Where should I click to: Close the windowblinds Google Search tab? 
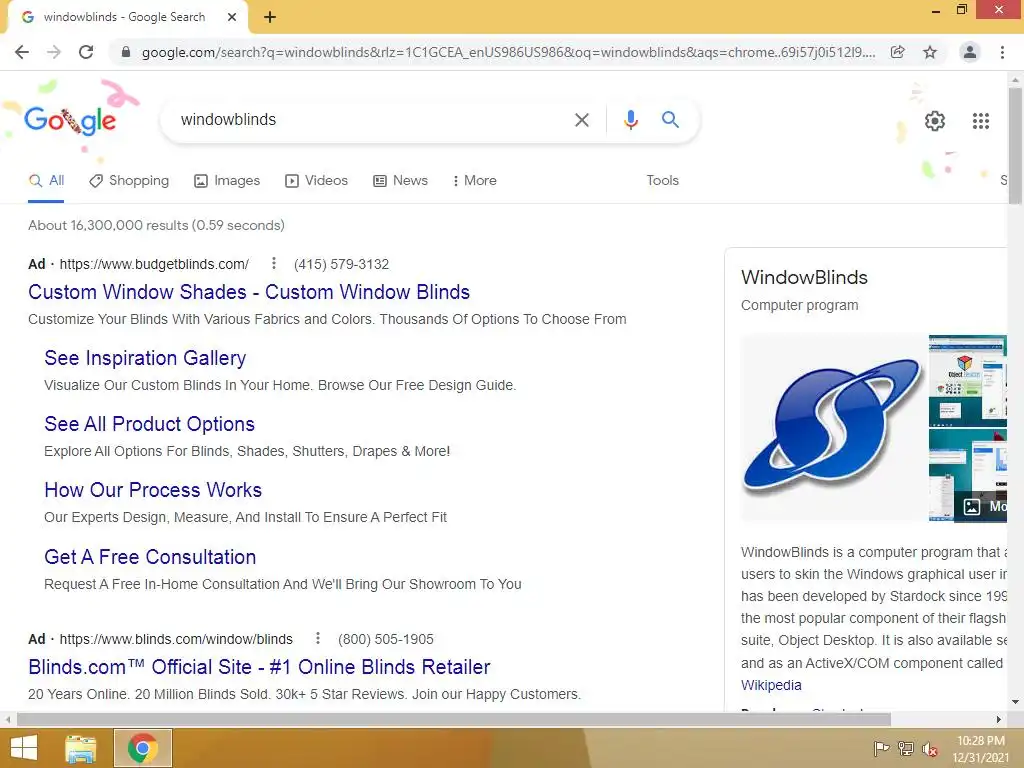pos(232,18)
